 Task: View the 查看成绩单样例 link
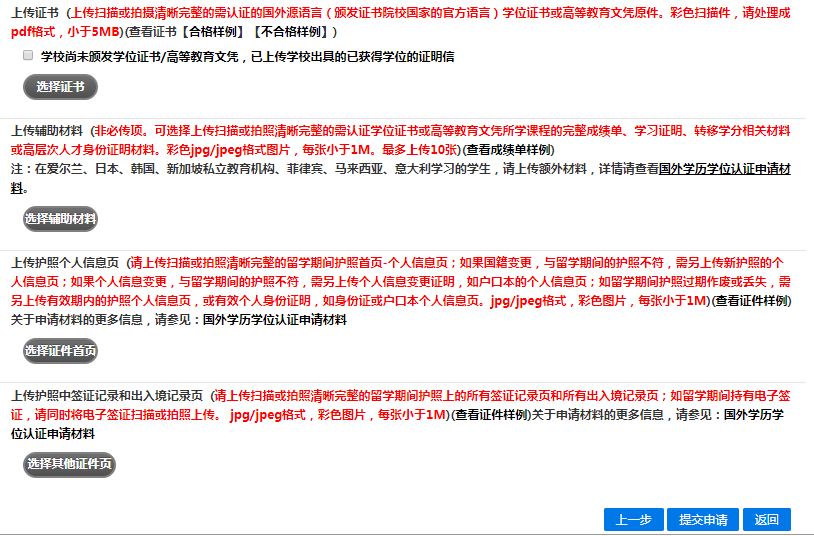pos(509,150)
